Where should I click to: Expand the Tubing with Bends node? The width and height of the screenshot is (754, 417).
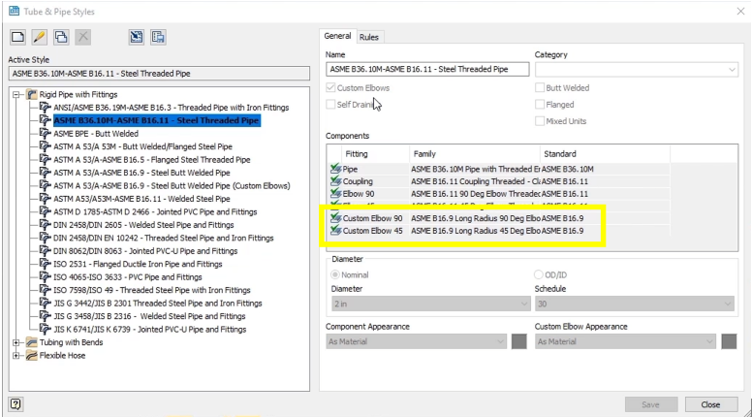16,342
